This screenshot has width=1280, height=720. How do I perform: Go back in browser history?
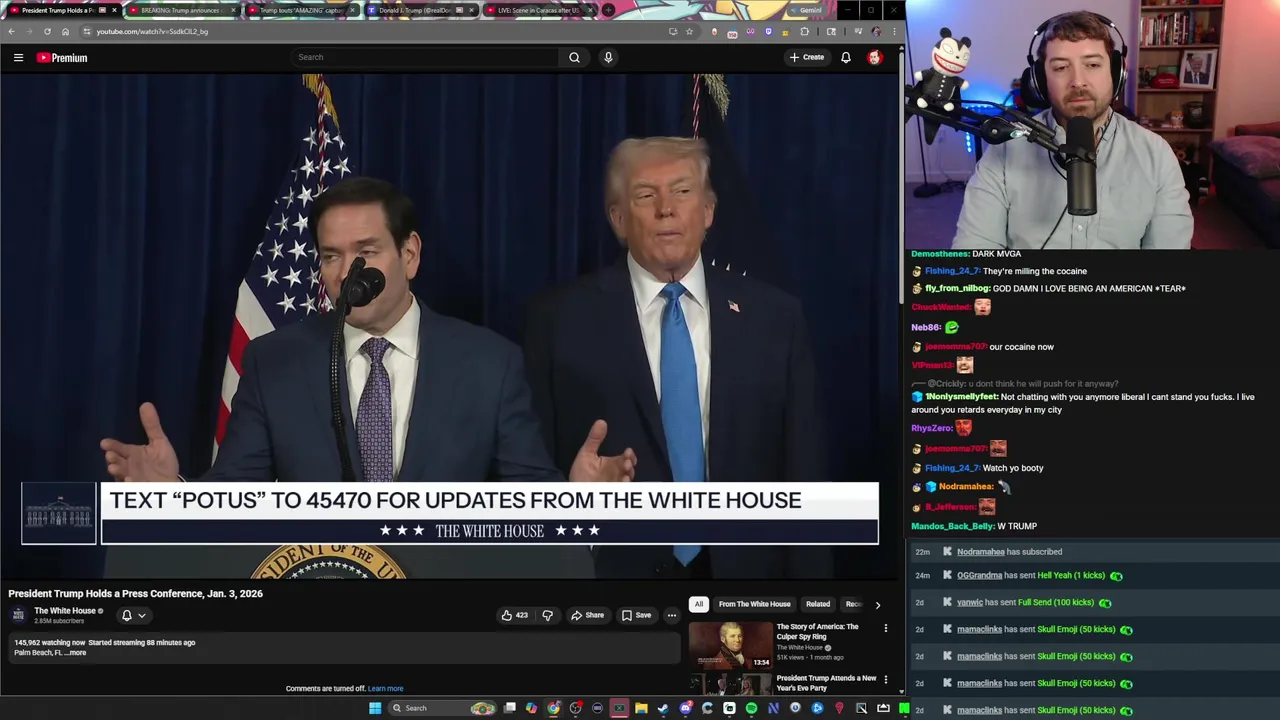[x=11, y=31]
